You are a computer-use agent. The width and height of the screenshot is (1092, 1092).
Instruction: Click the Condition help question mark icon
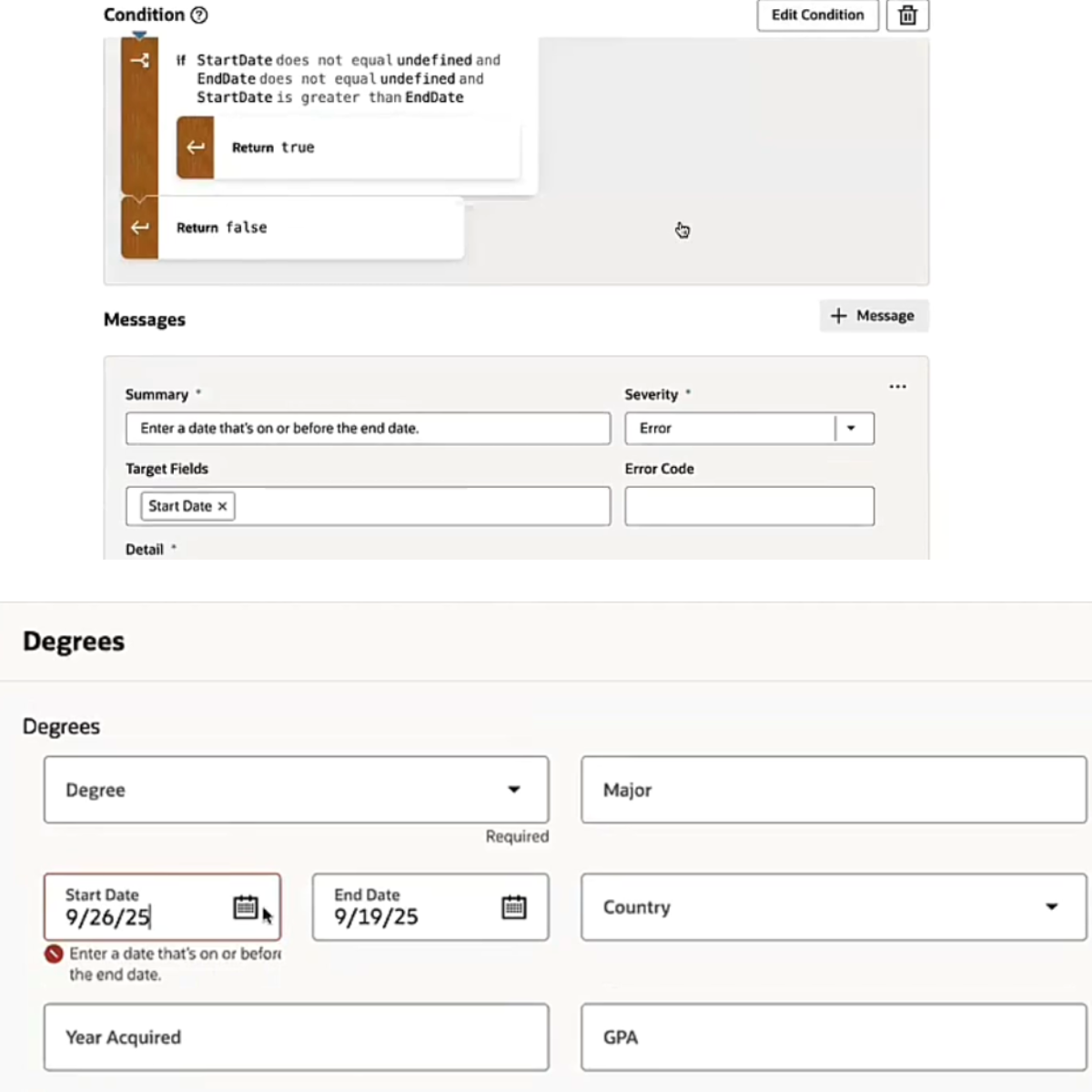199,15
